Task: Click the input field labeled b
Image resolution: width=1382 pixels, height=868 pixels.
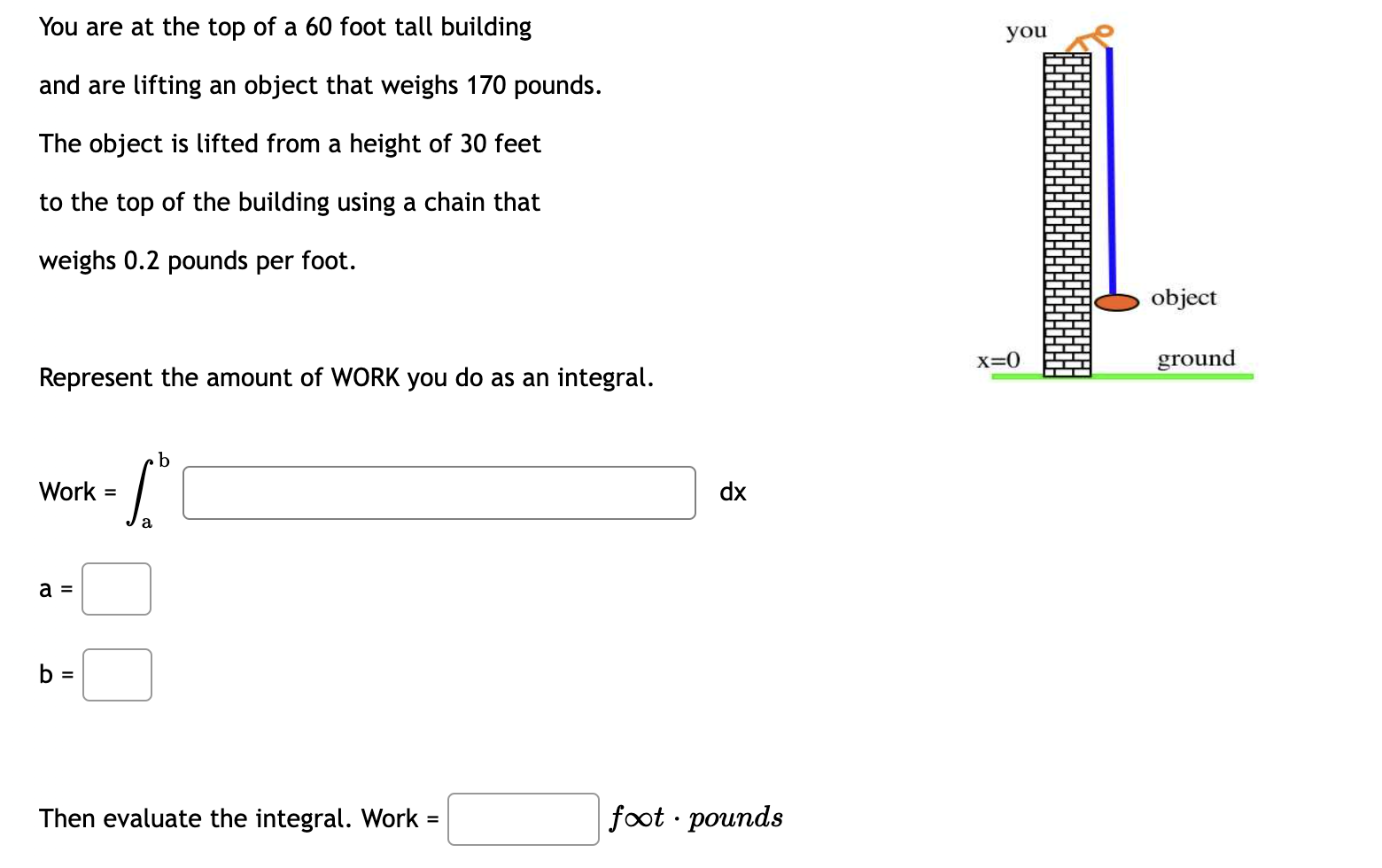Action: 117,675
